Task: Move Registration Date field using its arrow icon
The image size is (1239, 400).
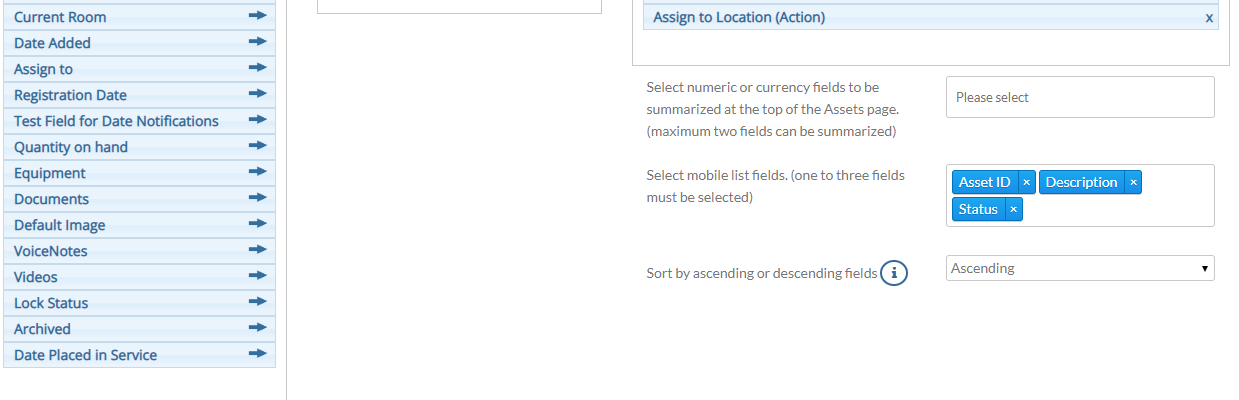Action: tap(258, 94)
